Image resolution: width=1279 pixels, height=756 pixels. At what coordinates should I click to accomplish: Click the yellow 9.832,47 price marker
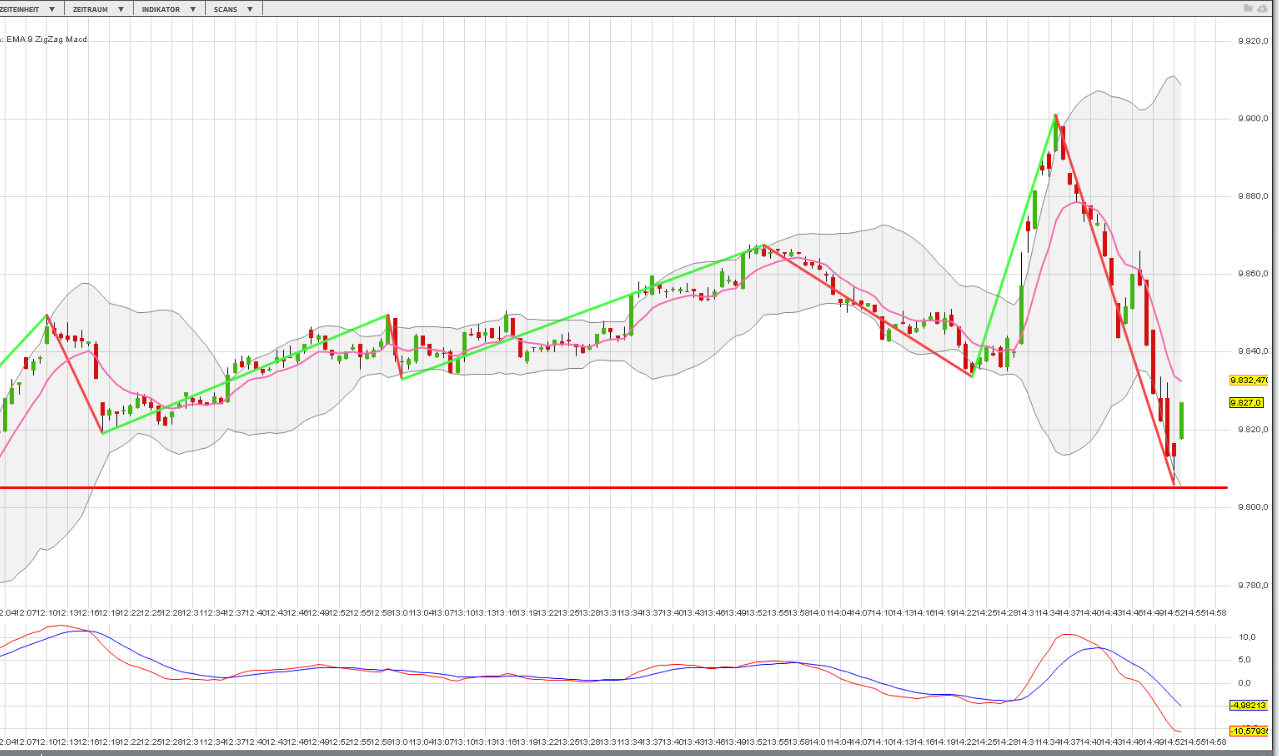1248,381
